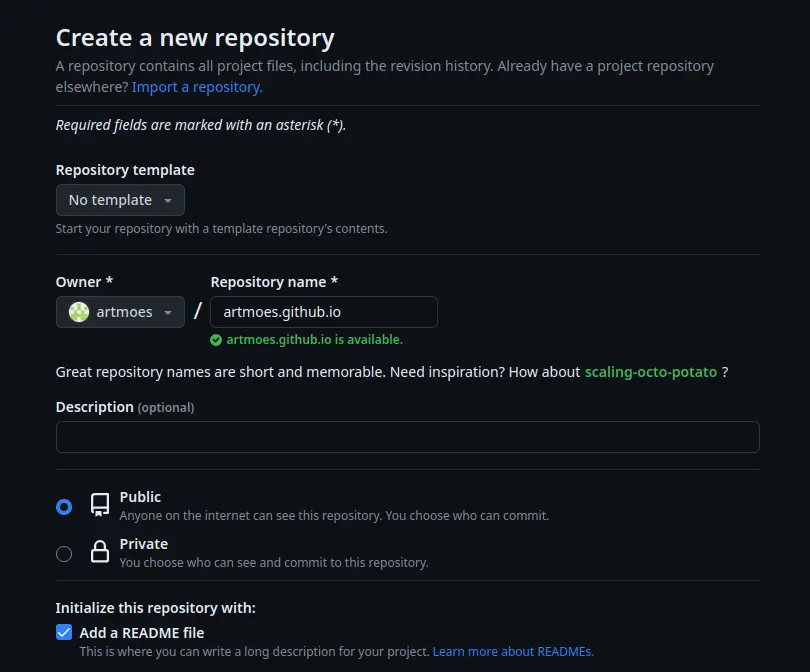
Task: Open the Owner dropdown showing artmoes
Action: pyautogui.click(x=120, y=312)
